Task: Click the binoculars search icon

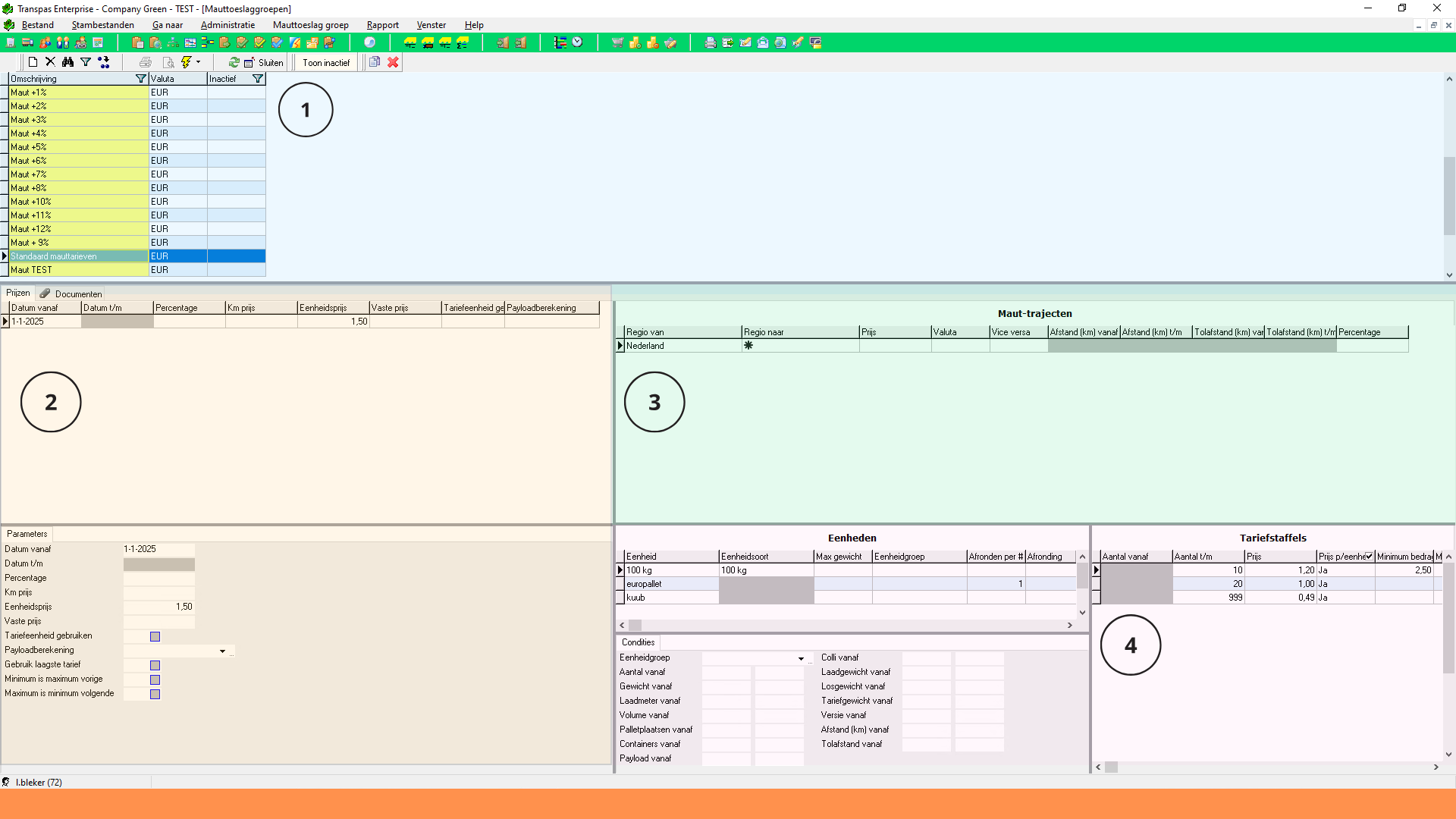Action: [68, 62]
